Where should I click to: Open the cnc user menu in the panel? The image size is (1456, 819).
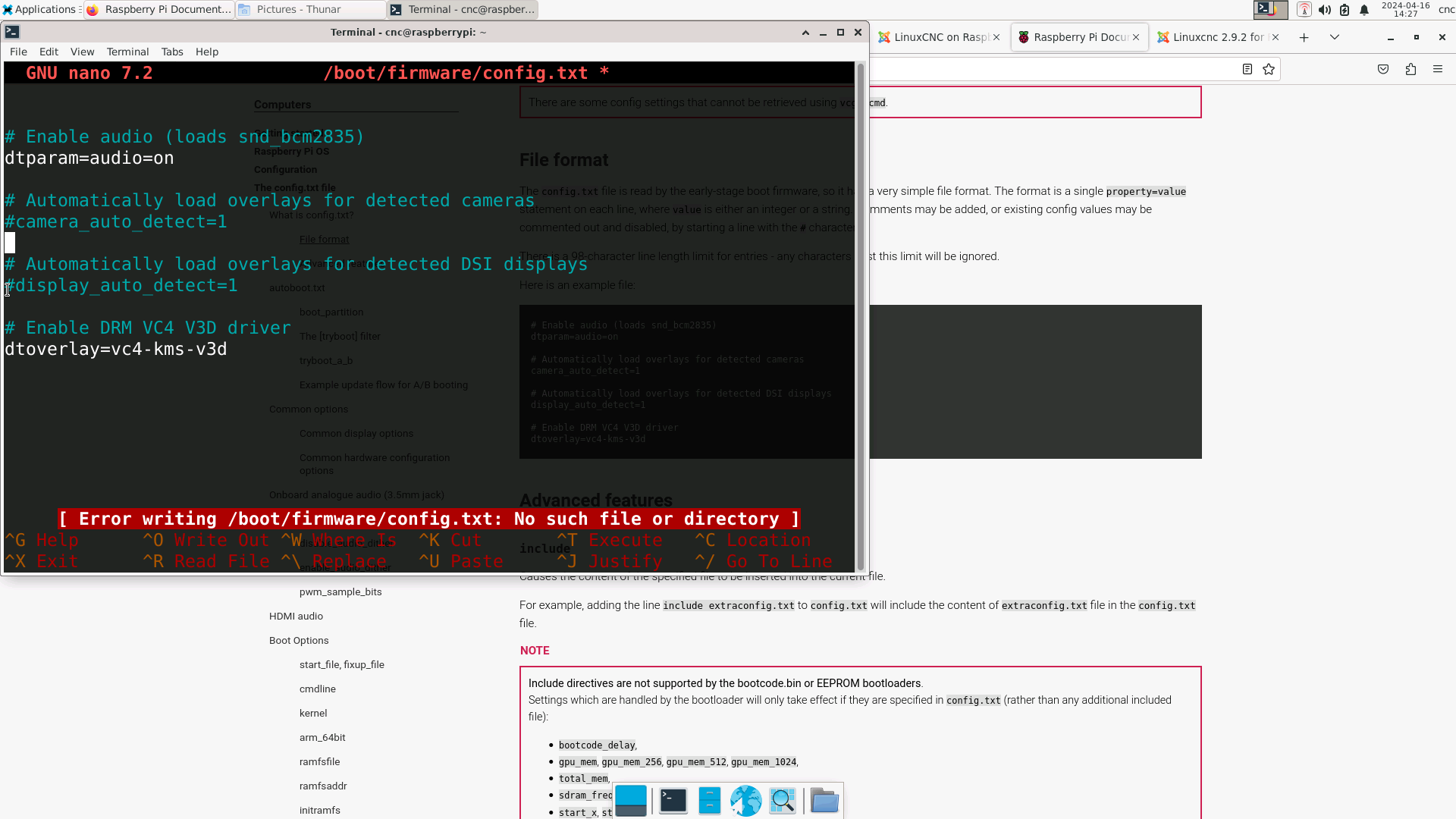(1446, 10)
